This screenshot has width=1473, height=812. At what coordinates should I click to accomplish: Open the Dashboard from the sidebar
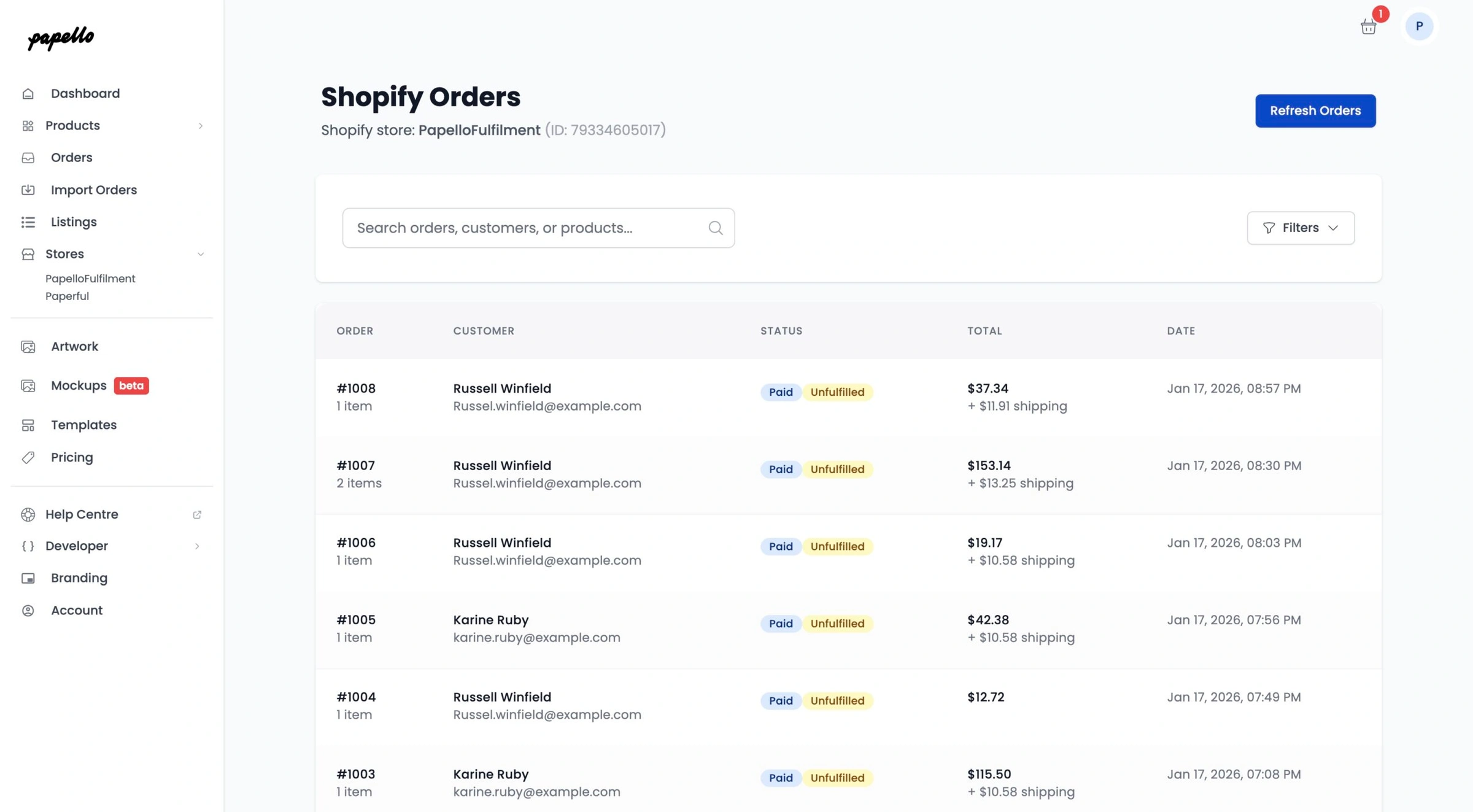[85, 93]
